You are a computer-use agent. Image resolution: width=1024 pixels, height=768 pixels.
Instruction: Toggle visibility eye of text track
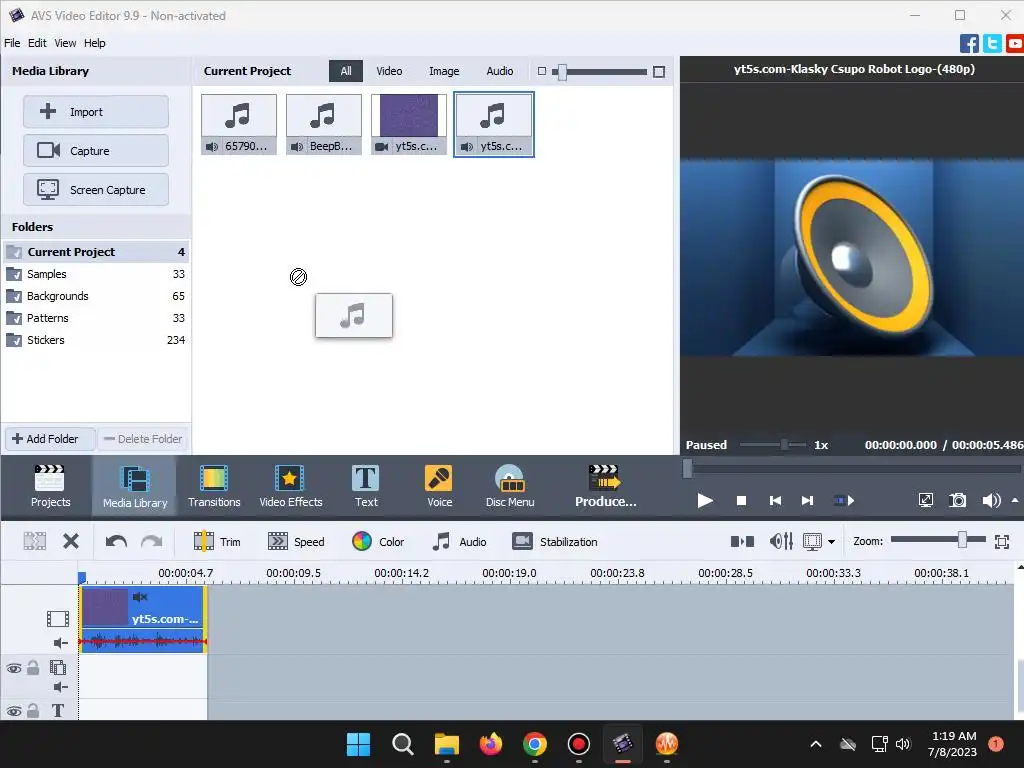pyautogui.click(x=14, y=711)
